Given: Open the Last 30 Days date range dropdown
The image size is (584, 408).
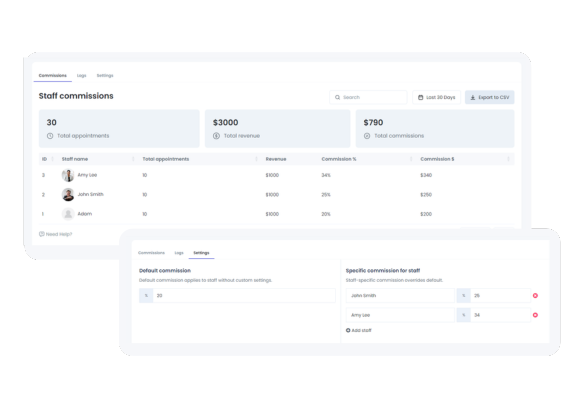Looking at the screenshot, I should 437,97.
